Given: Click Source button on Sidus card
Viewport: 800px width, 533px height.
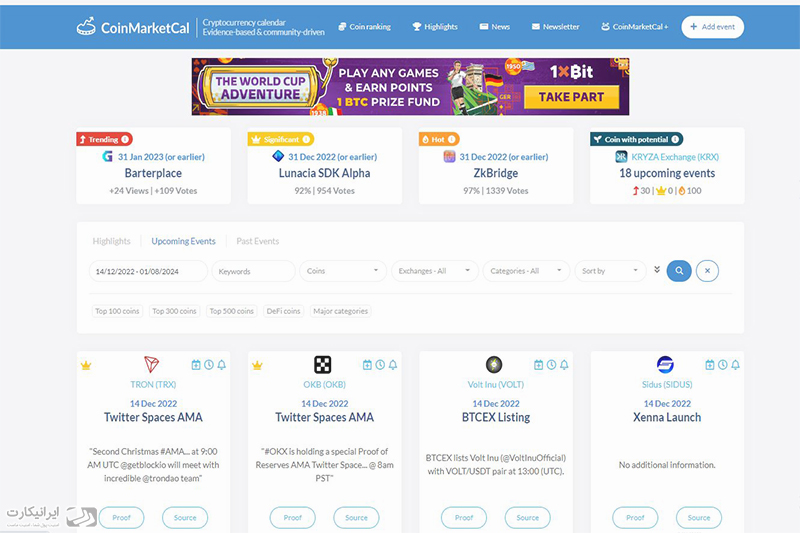Looking at the screenshot, I should click(699, 518).
